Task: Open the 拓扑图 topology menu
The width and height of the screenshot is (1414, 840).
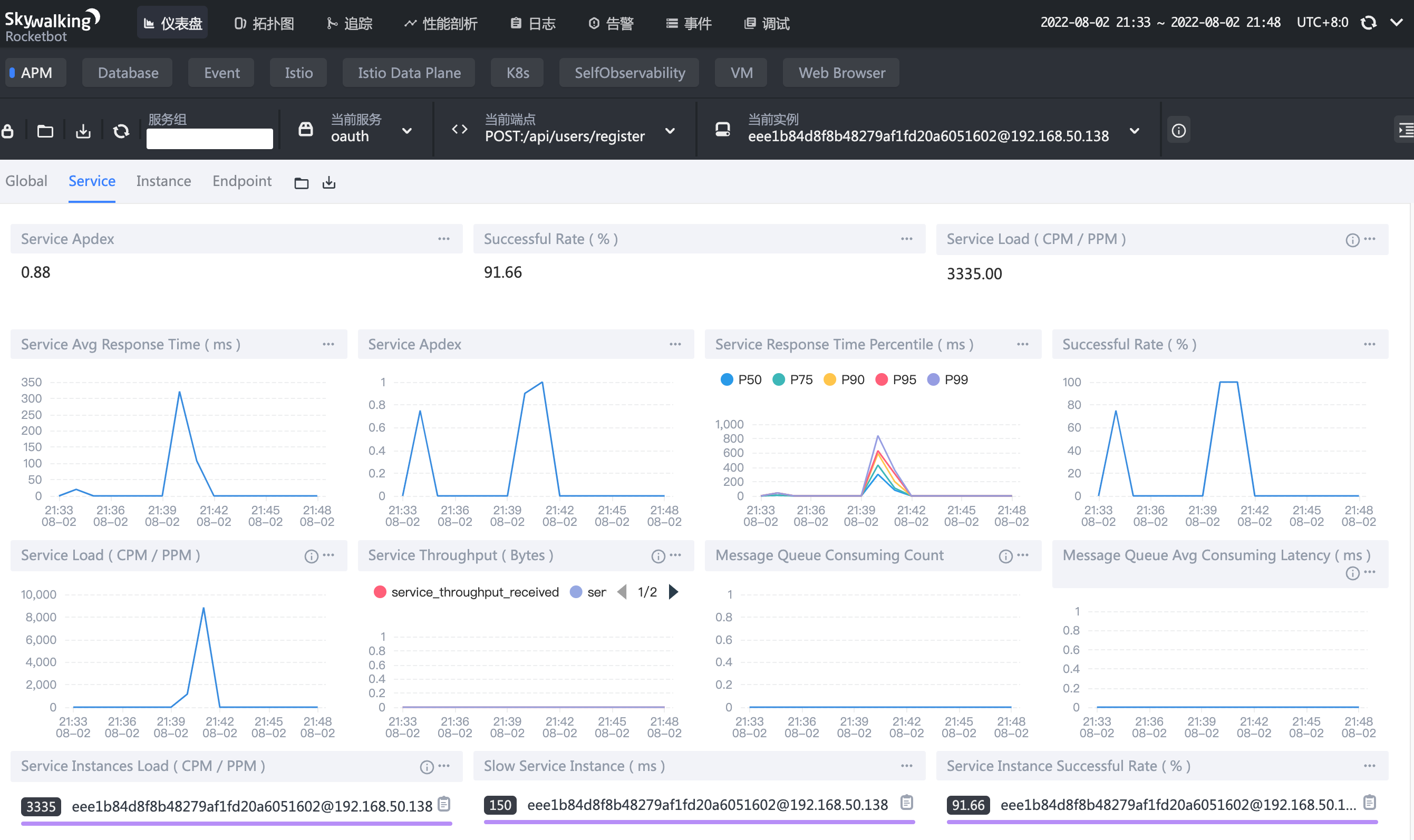Action: click(264, 23)
